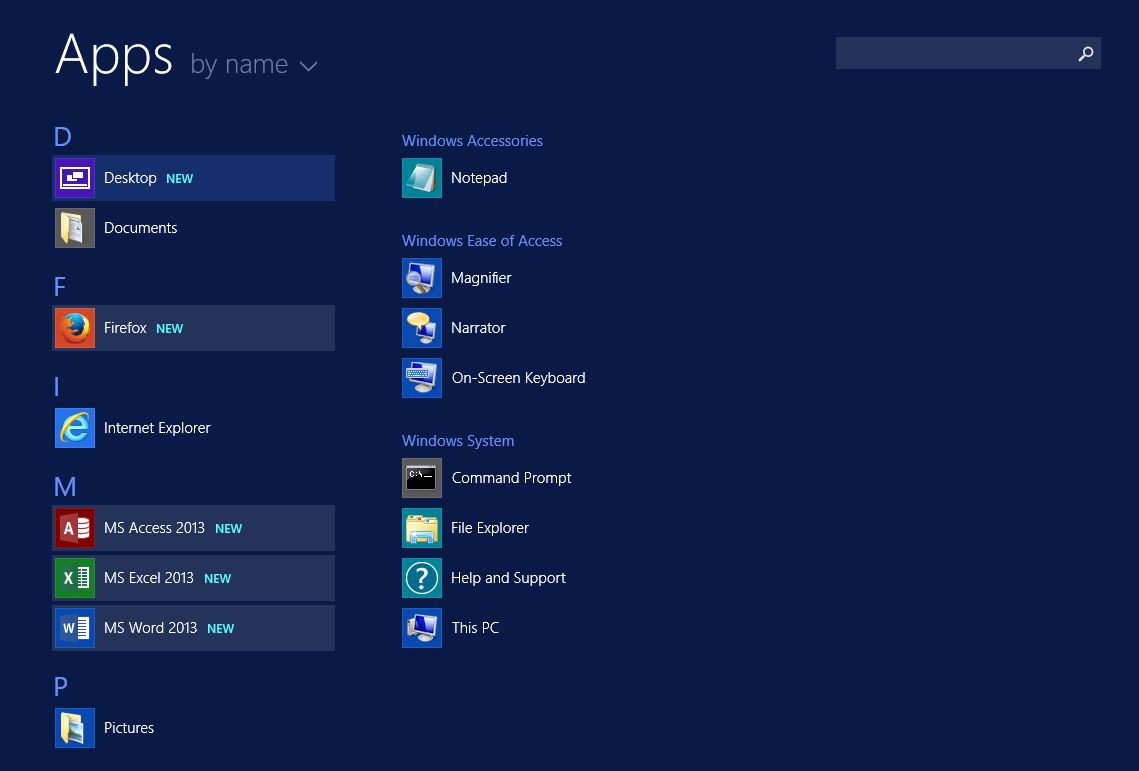Click inside the search input box

[950, 53]
